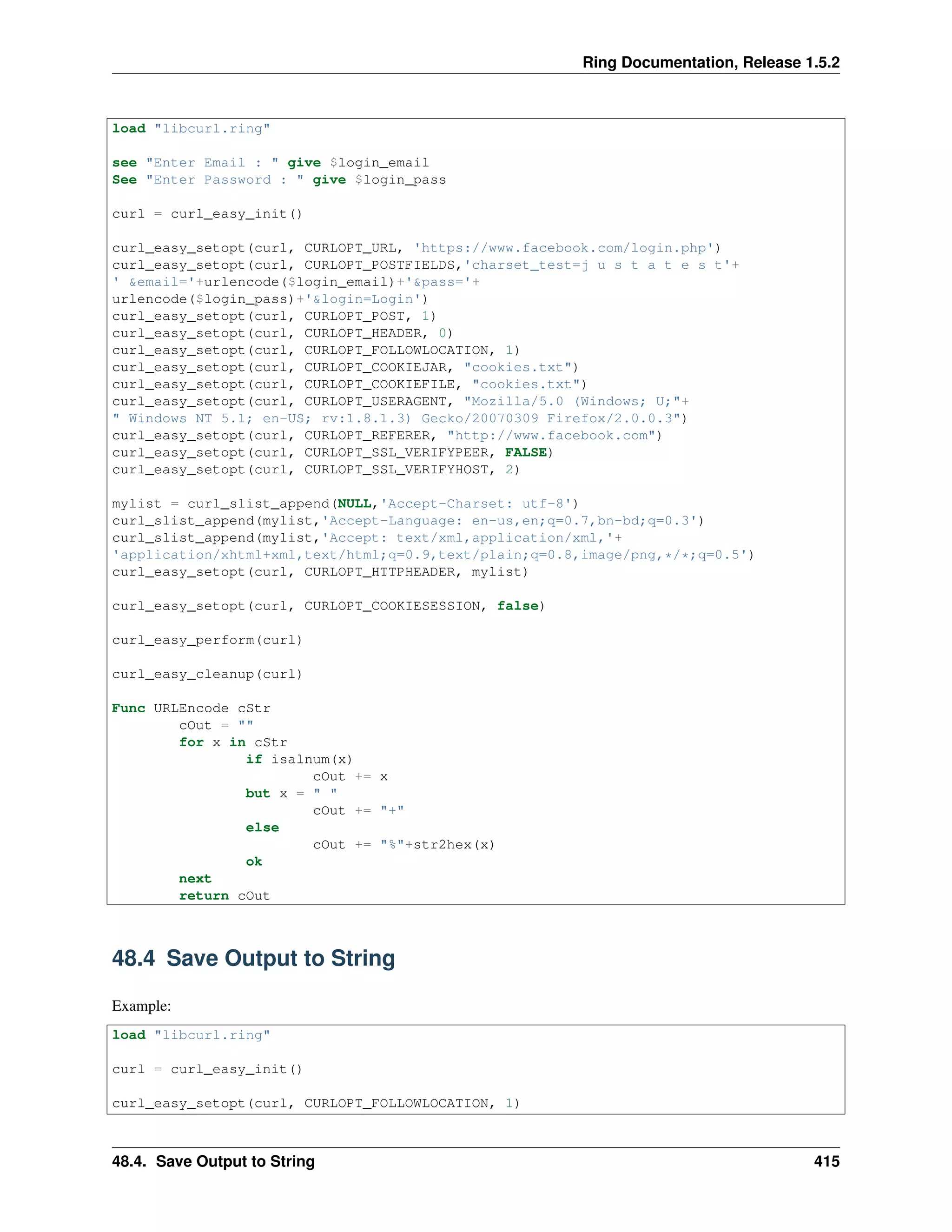Click the bold FALSE keyword in SSL_VERIFYPEER line

point(526,452)
